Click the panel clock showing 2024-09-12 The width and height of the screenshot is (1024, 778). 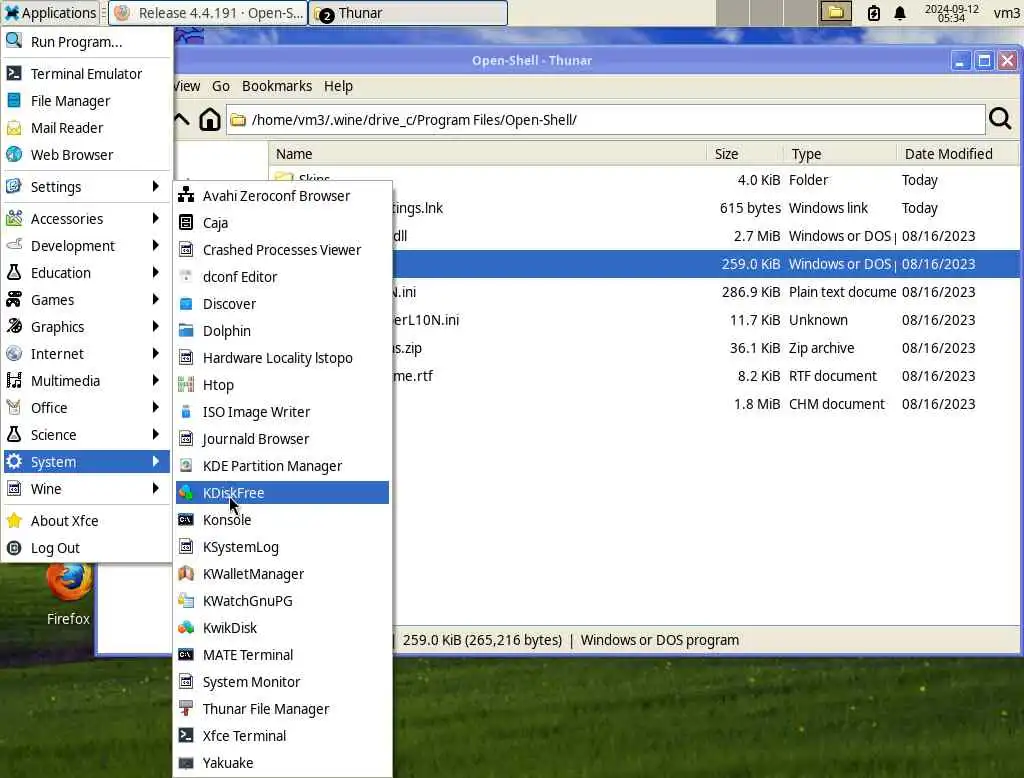[x=951, y=13]
